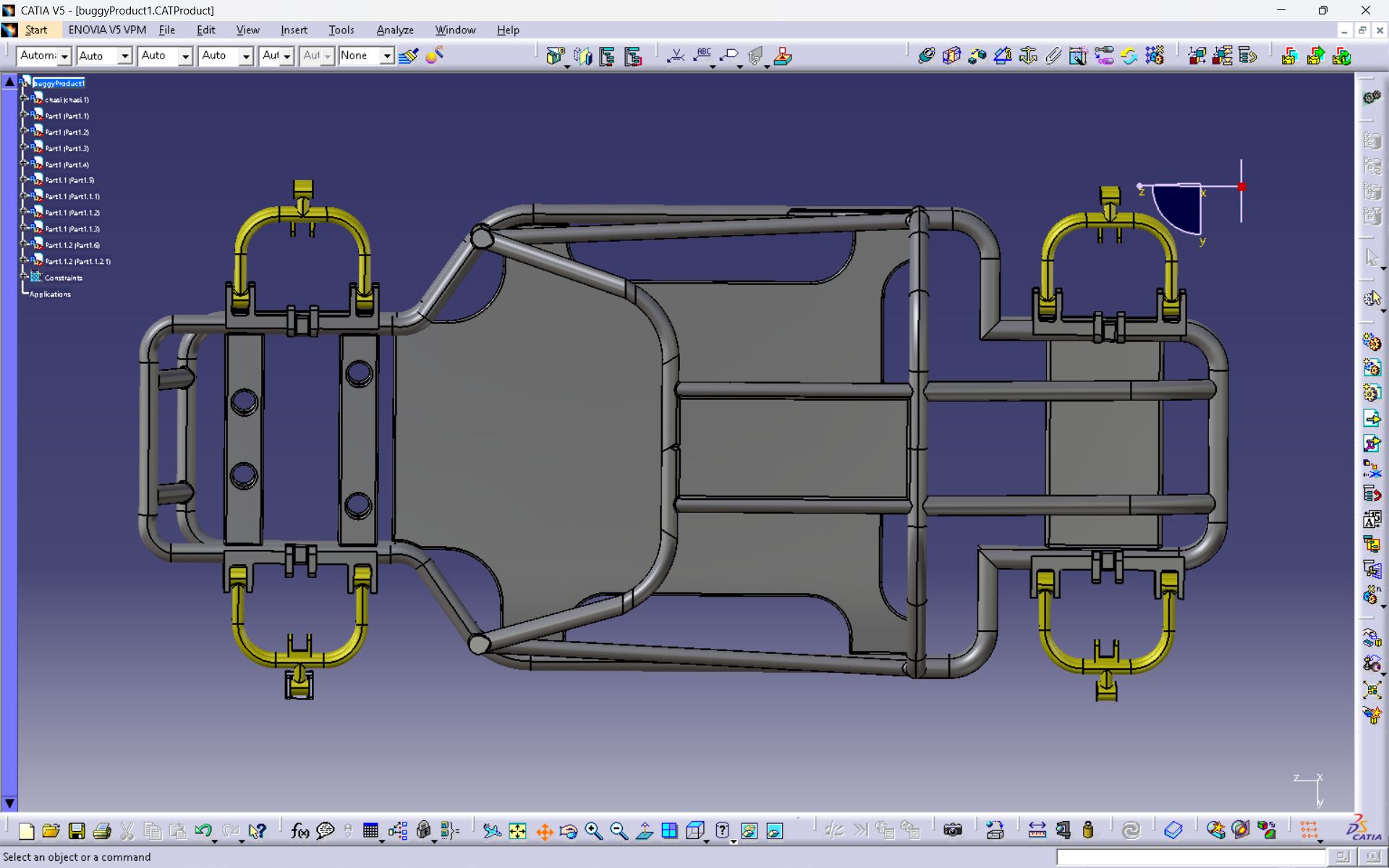The height and width of the screenshot is (868, 1389).
Task: Open the Analyze menu
Action: point(395,30)
